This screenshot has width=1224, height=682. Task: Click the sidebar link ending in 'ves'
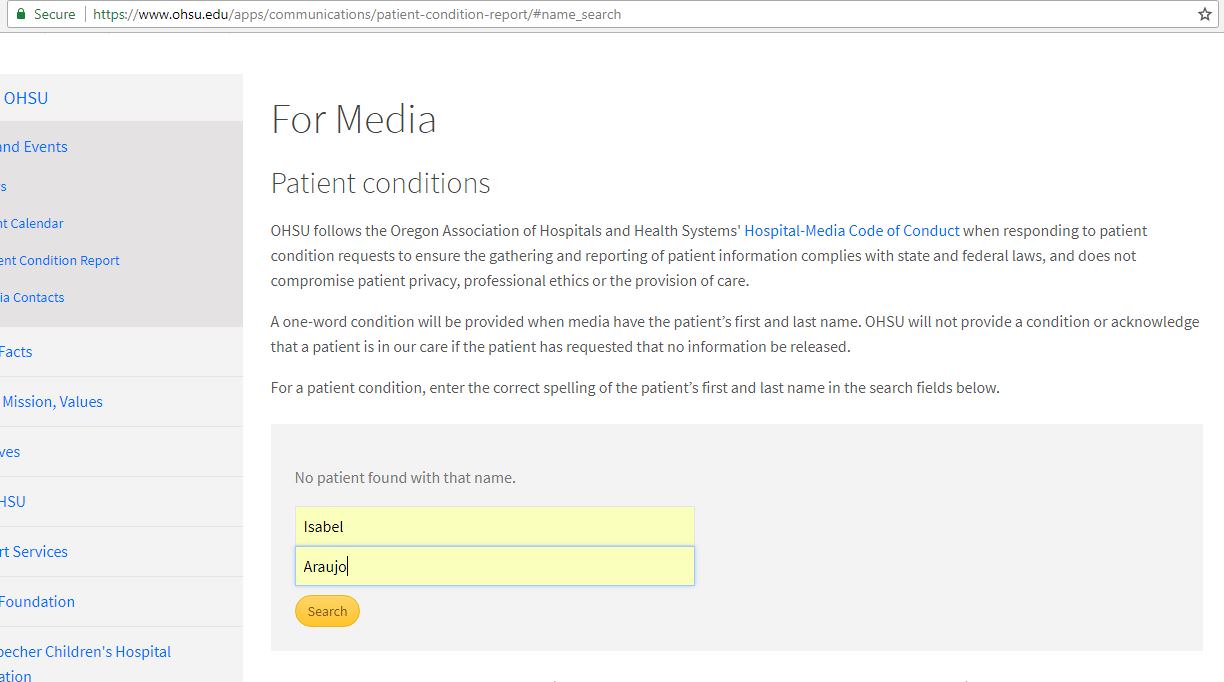pos(10,452)
